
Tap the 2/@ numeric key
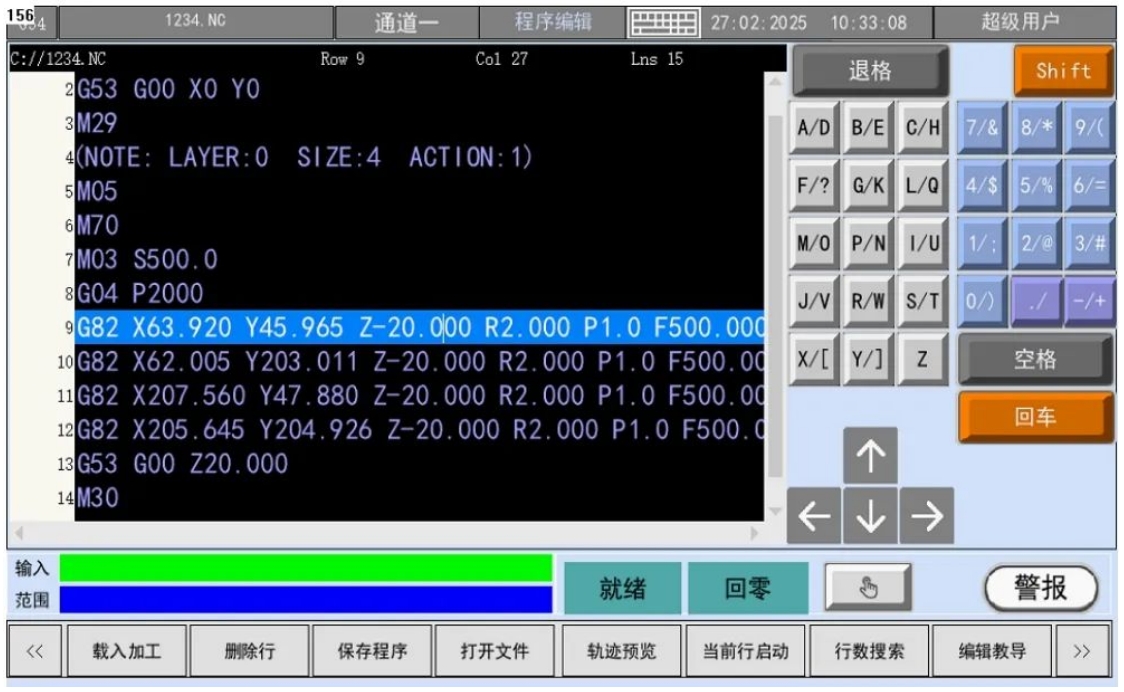[1036, 244]
